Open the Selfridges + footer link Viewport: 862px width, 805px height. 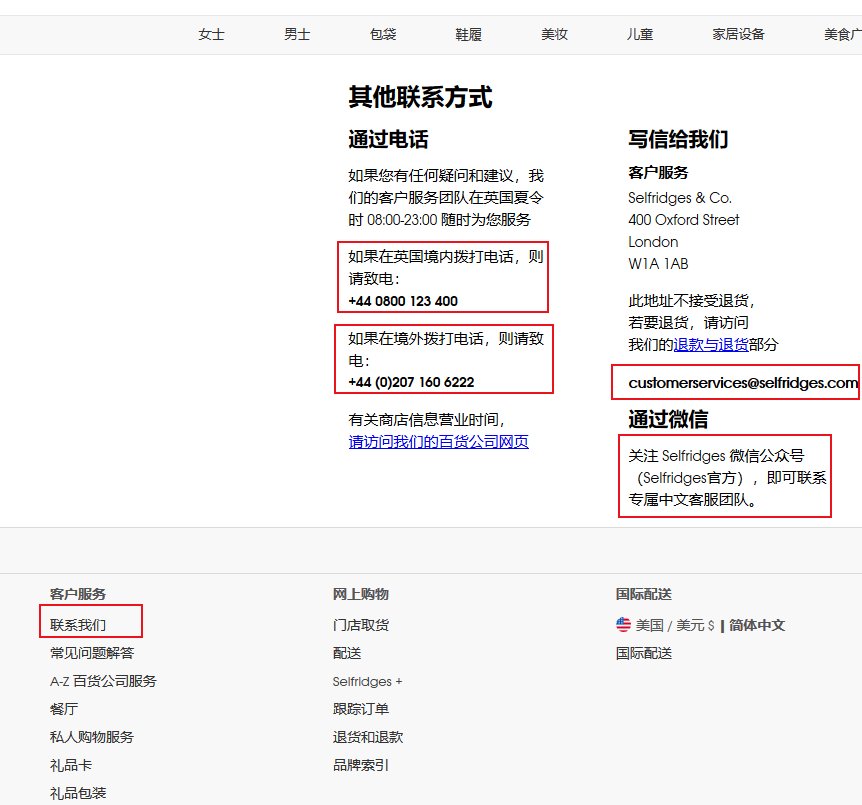click(367, 682)
